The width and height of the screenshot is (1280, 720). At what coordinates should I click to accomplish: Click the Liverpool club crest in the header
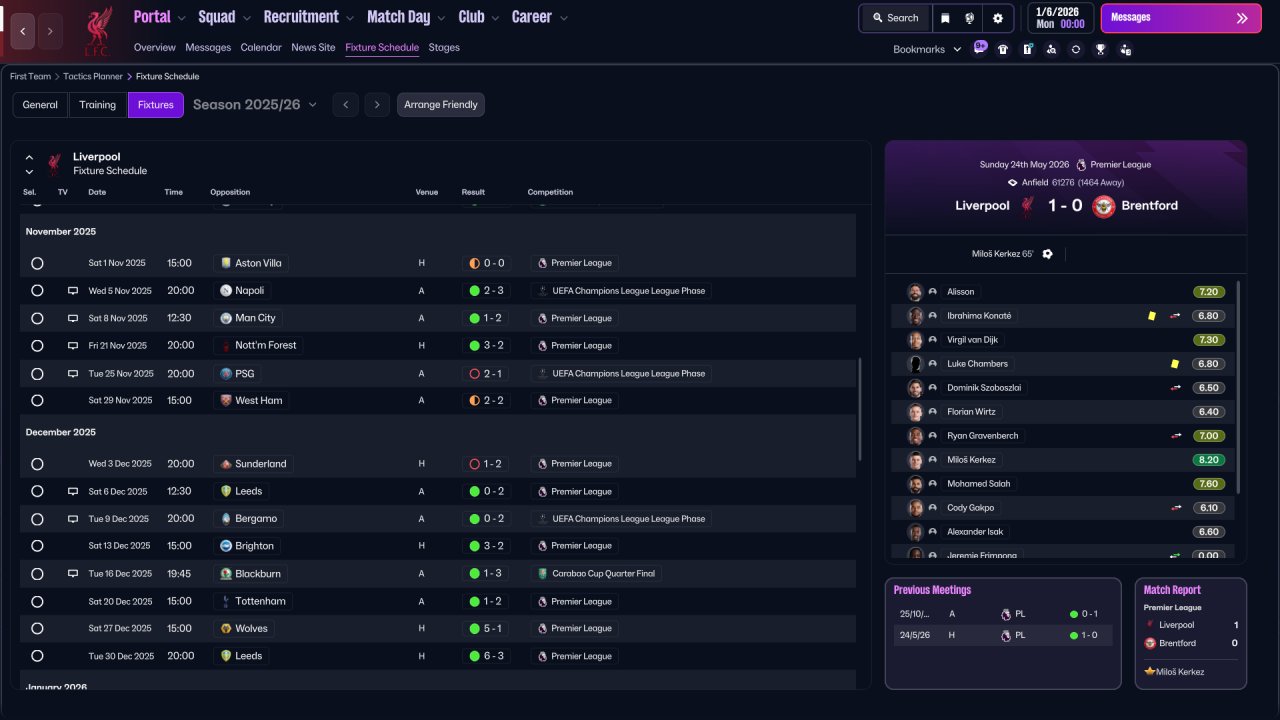pyautogui.click(x=97, y=30)
